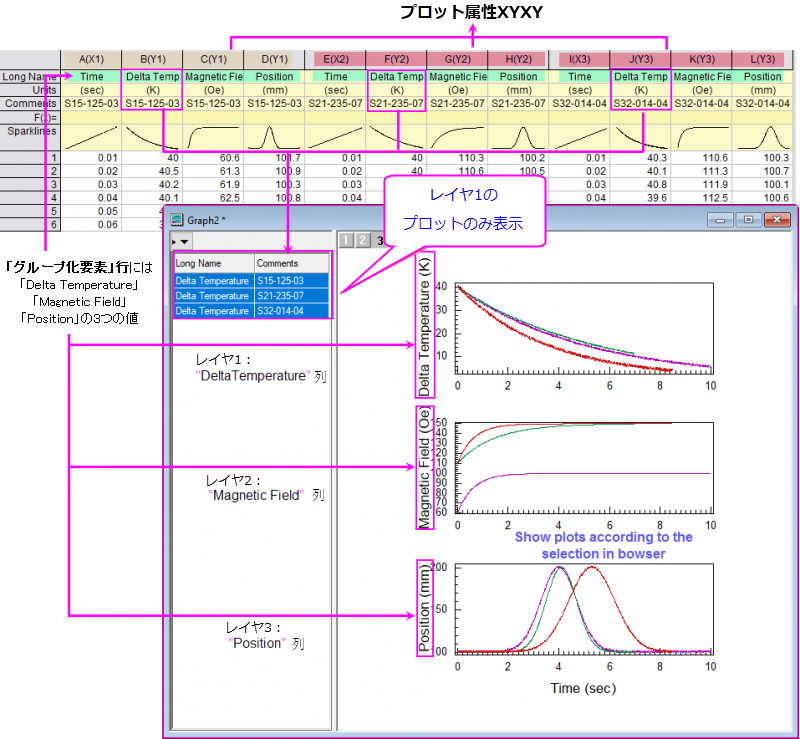This screenshot has height=739, width=800.
Task: Maximize the Graph2 window
Action: pyautogui.click(x=748, y=220)
